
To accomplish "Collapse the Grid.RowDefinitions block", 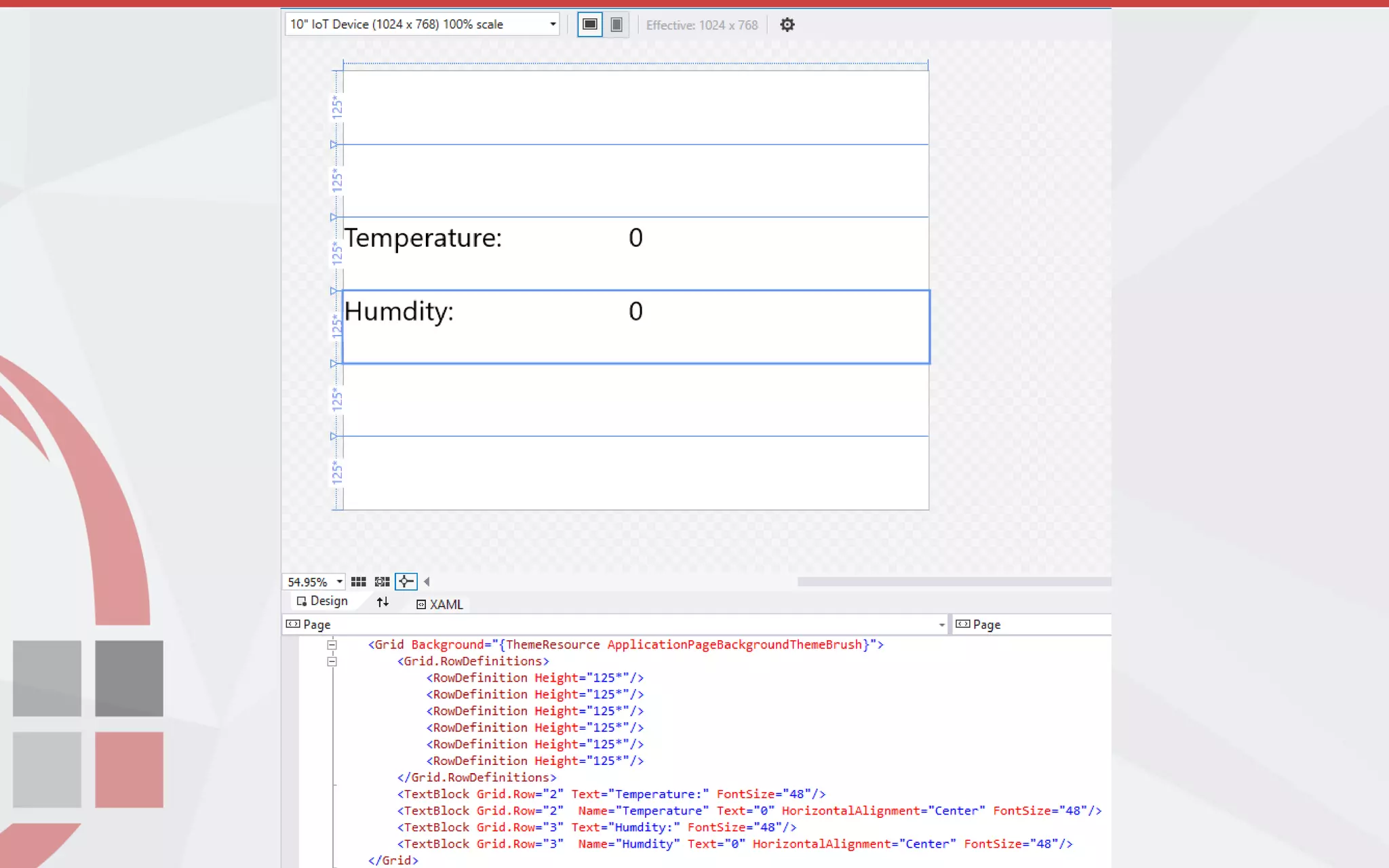I will [332, 661].
